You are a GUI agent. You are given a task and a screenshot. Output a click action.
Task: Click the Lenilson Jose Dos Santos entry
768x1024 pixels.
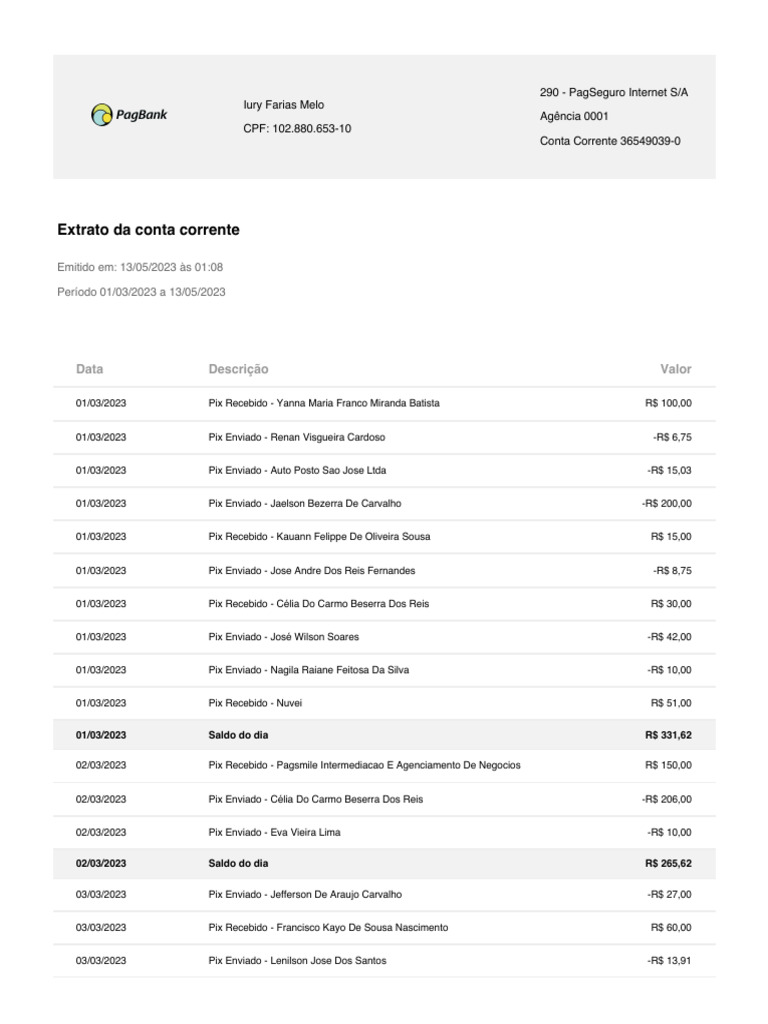click(x=297, y=961)
